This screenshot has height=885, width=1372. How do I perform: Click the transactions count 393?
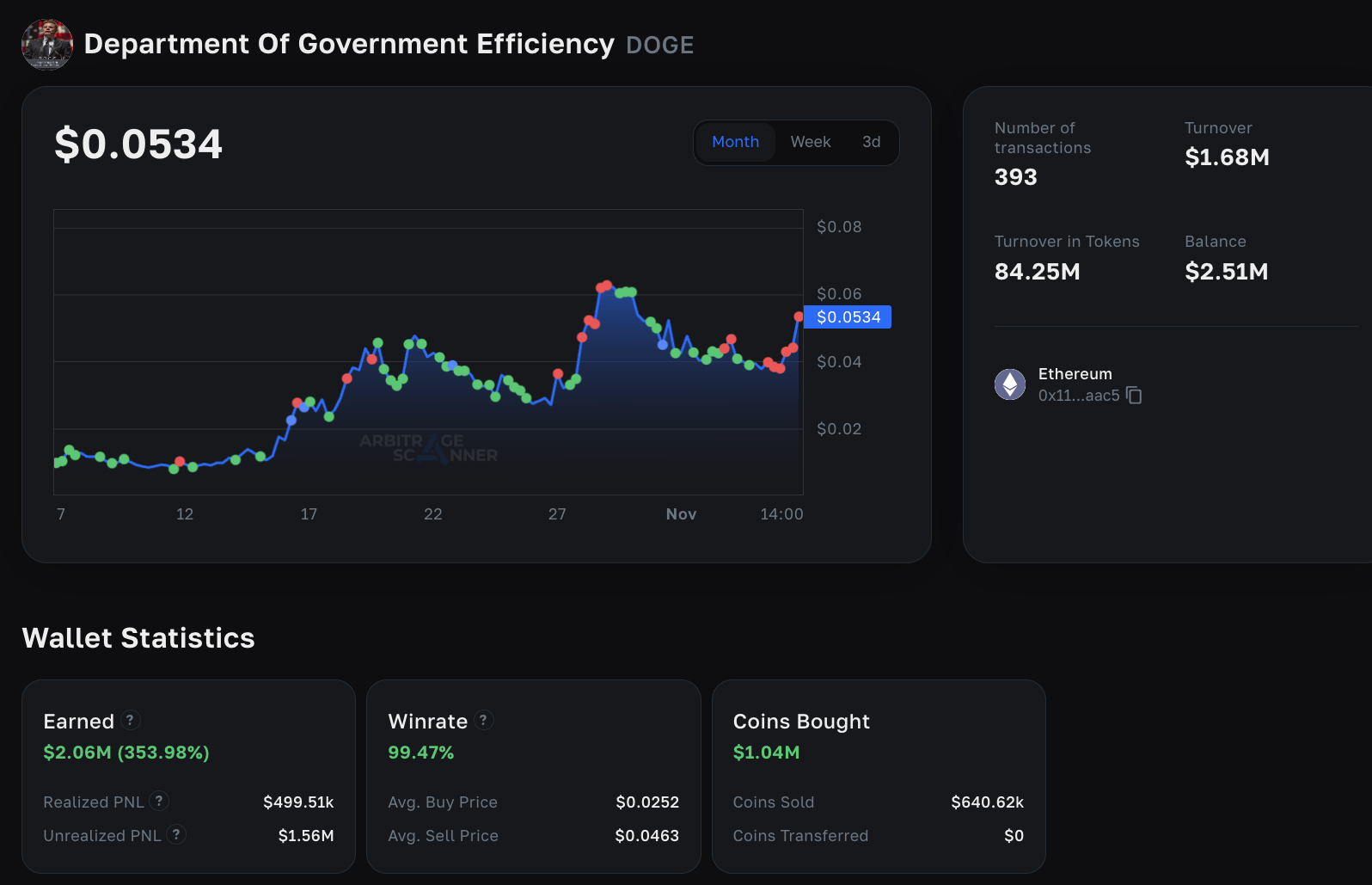coord(1016,177)
